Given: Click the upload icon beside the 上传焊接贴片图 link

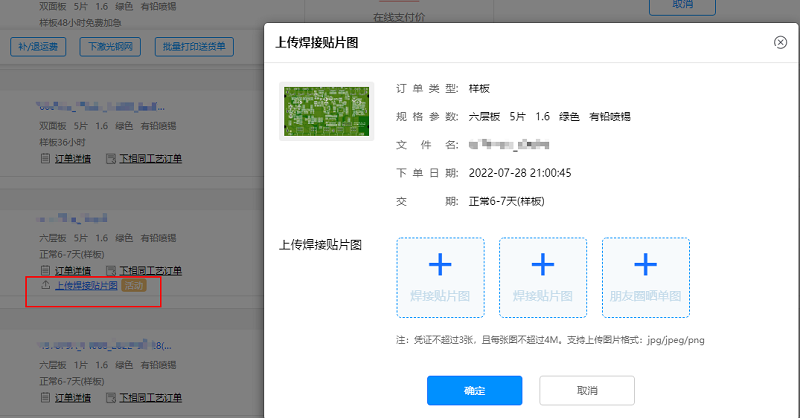Looking at the screenshot, I should 45,286.
